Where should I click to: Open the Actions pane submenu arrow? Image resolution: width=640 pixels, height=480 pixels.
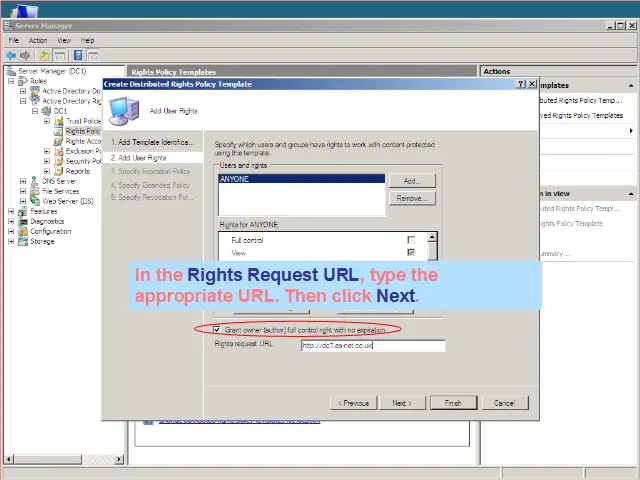[631, 131]
